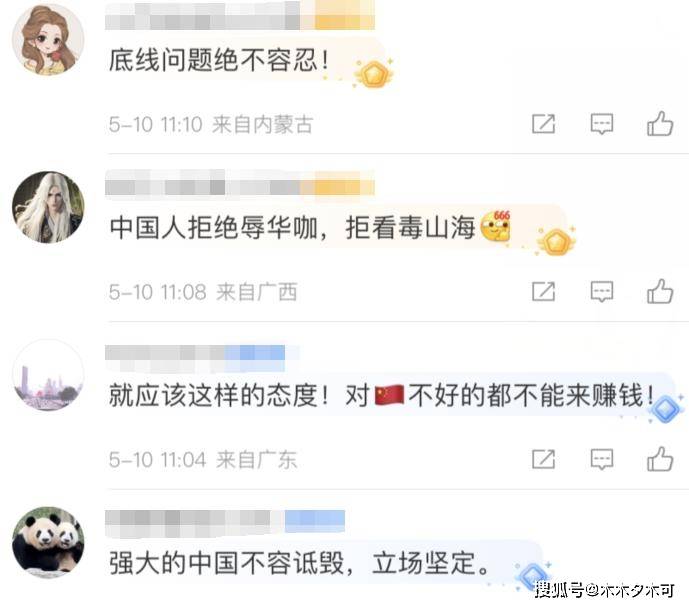Image resolution: width=689 pixels, height=607 pixels.
Task: Share the comment from 广东
Action: point(544,459)
